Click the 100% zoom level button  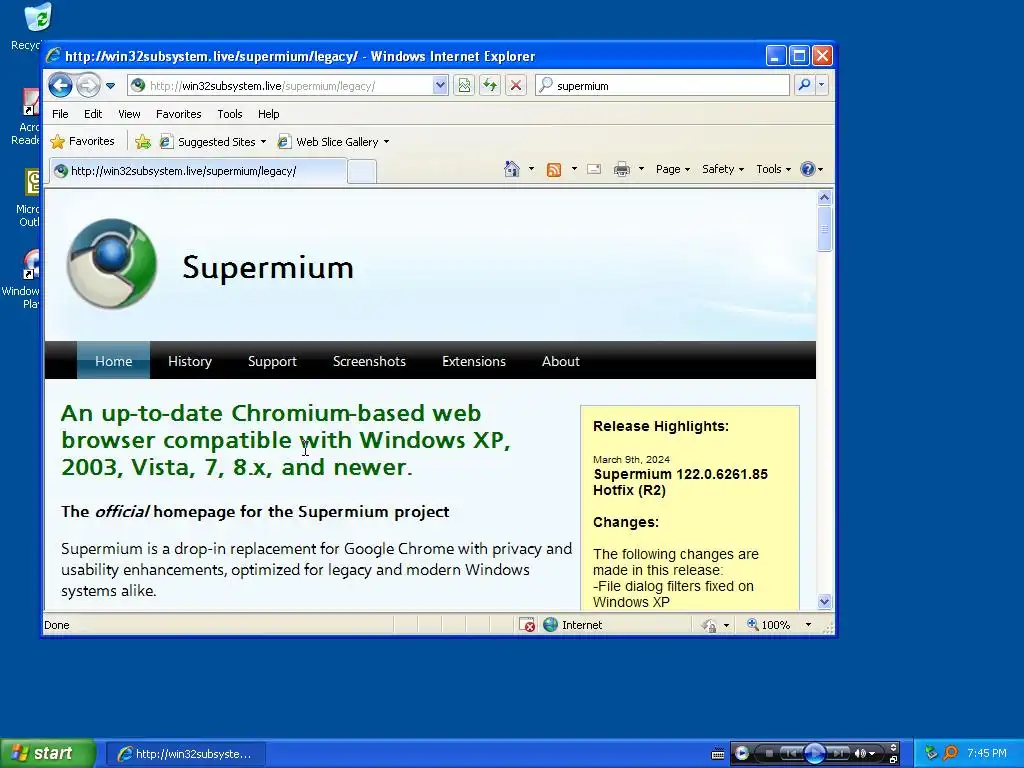pyautogui.click(x=768, y=625)
